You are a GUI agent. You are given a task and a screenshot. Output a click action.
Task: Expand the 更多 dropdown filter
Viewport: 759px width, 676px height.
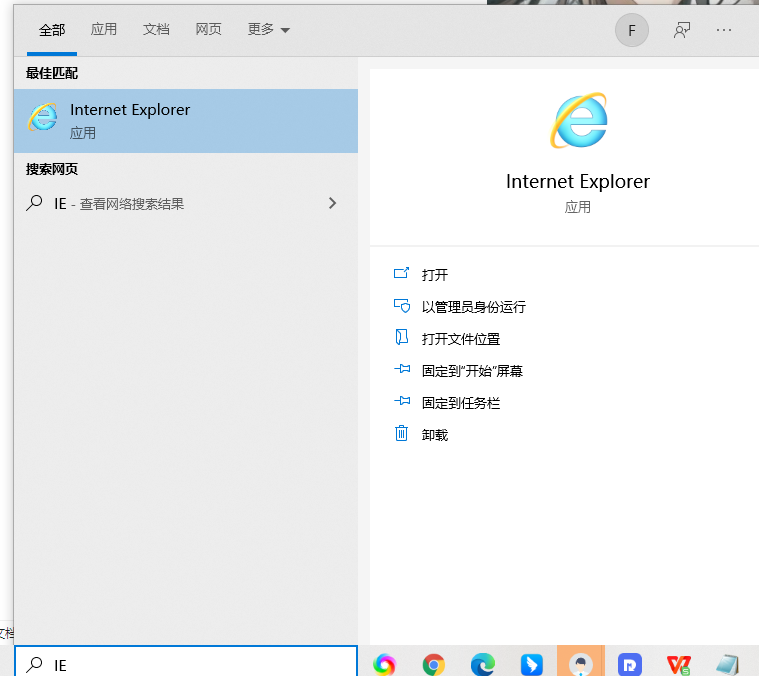pos(269,30)
